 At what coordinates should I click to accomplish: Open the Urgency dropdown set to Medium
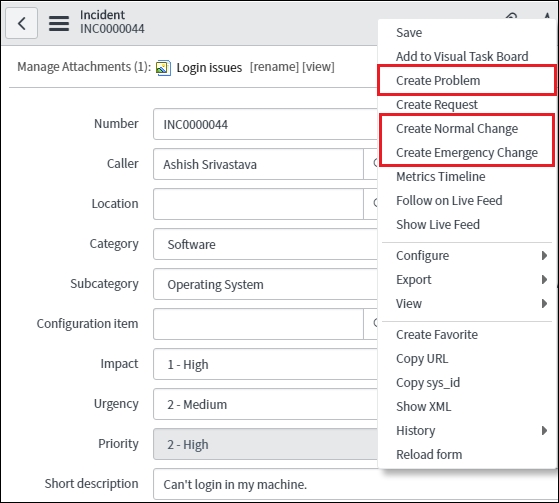tap(265, 404)
